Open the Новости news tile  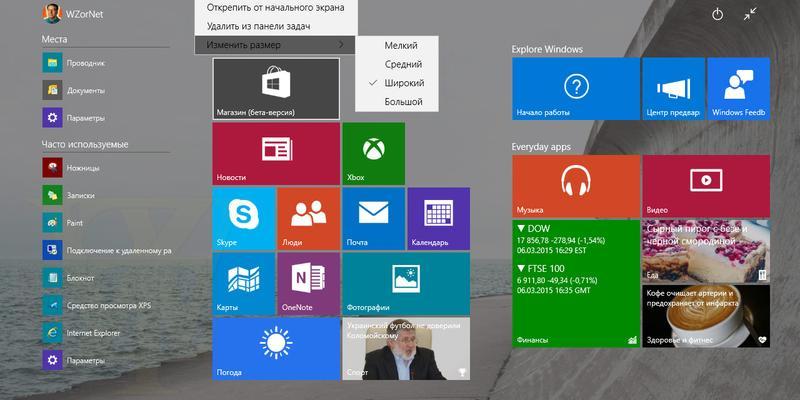point(276,153)
